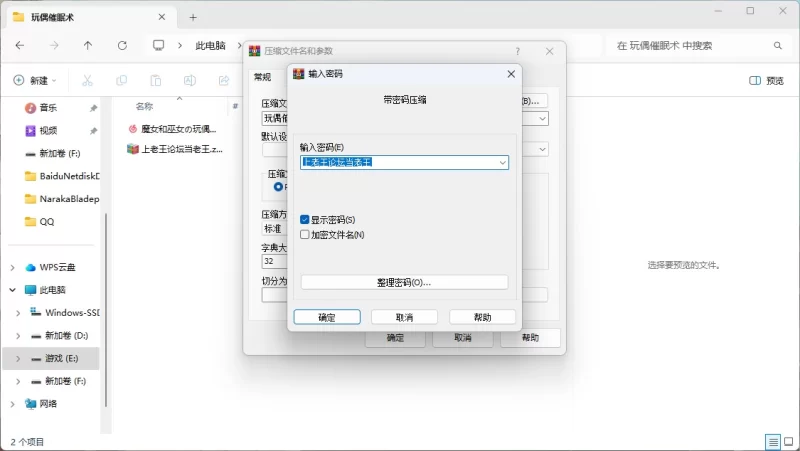Image resolution: width=800 pixels, height=451 pixels.
Task: Click the dictionary size field showing 32
Action: point(274,261)
